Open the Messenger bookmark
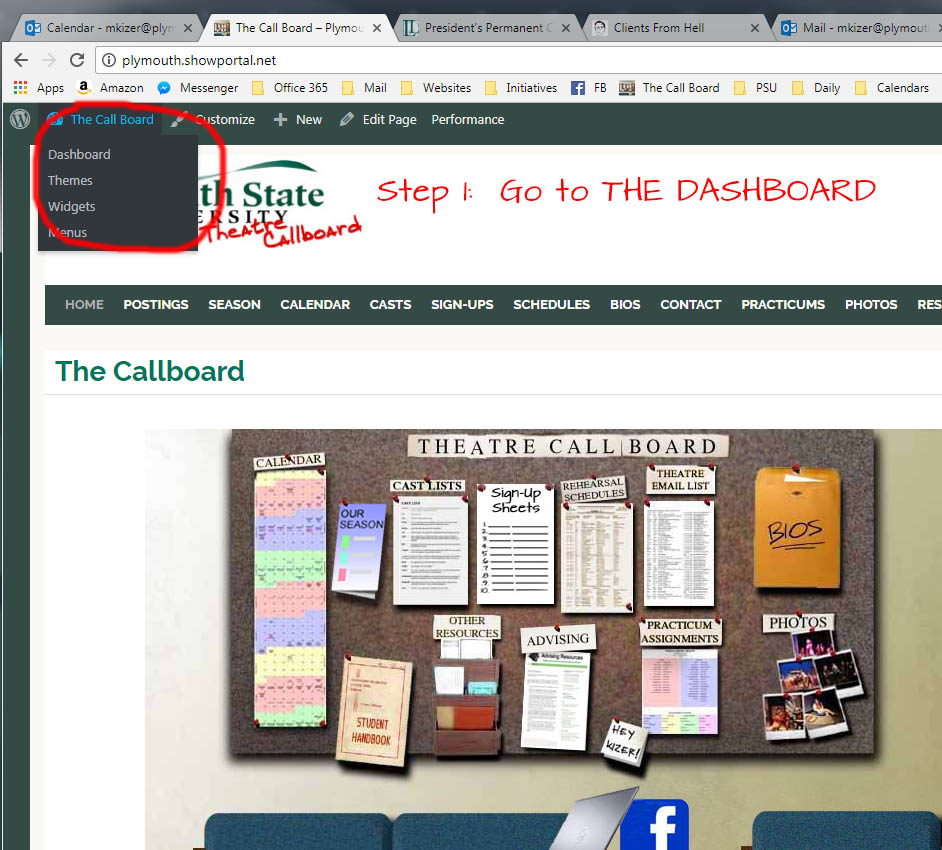942x850 pixels. click(198, 88)
